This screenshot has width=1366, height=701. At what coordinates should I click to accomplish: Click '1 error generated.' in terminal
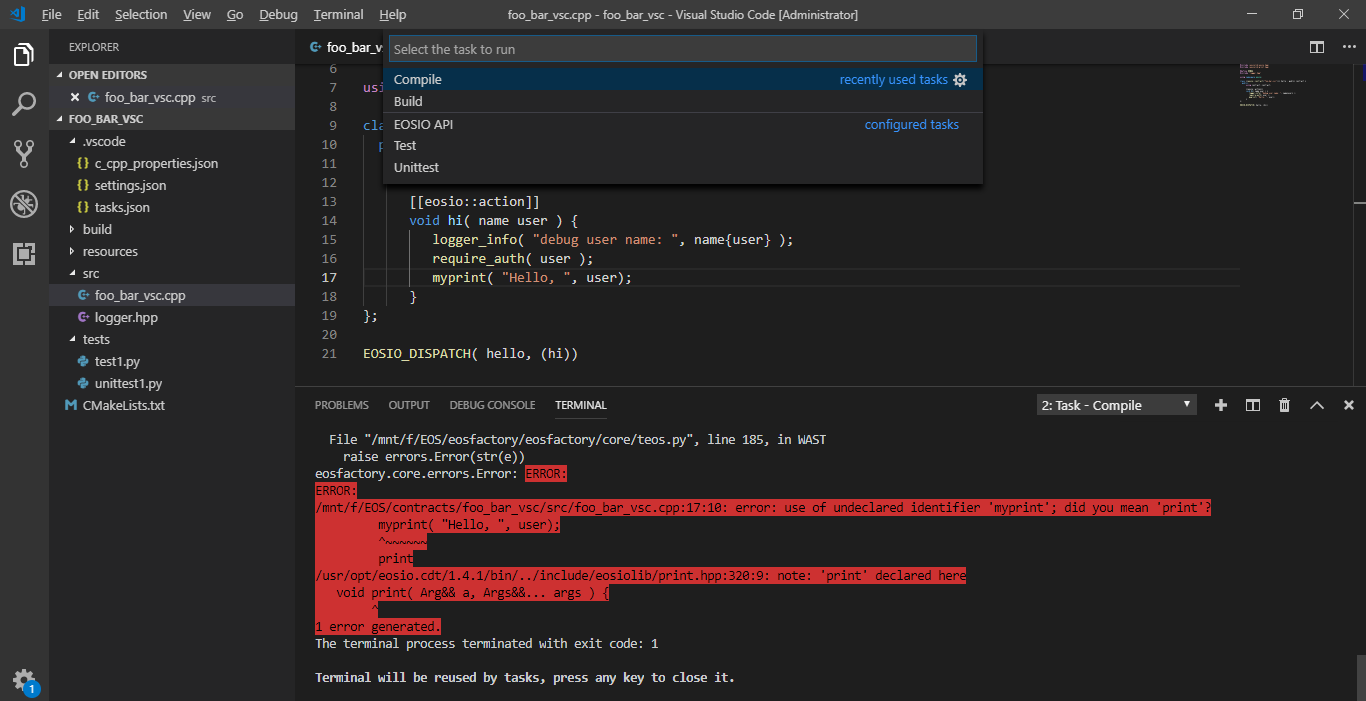click(377, 627)
